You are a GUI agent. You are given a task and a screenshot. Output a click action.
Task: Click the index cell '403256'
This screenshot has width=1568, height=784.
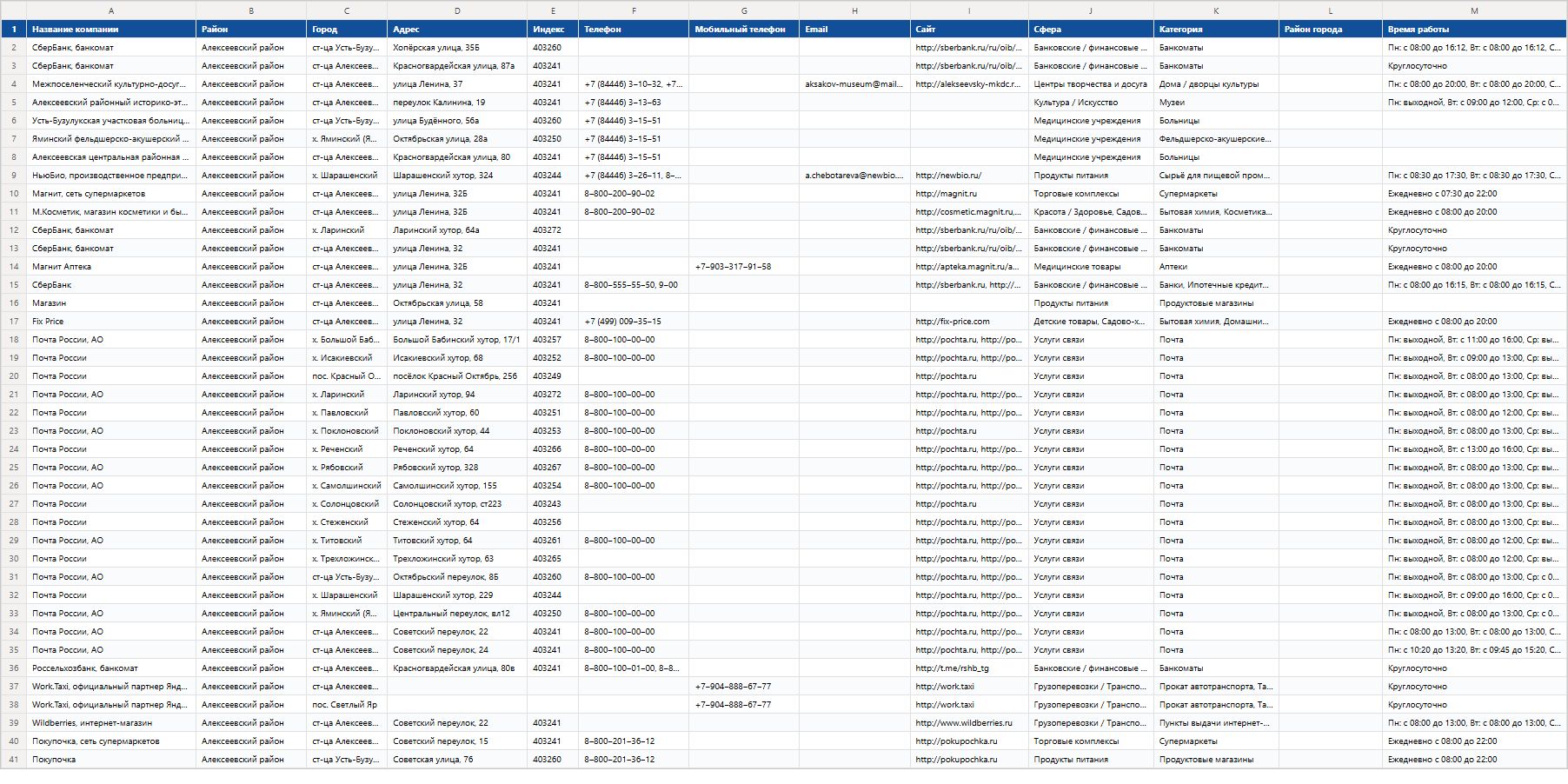point(553,522)
